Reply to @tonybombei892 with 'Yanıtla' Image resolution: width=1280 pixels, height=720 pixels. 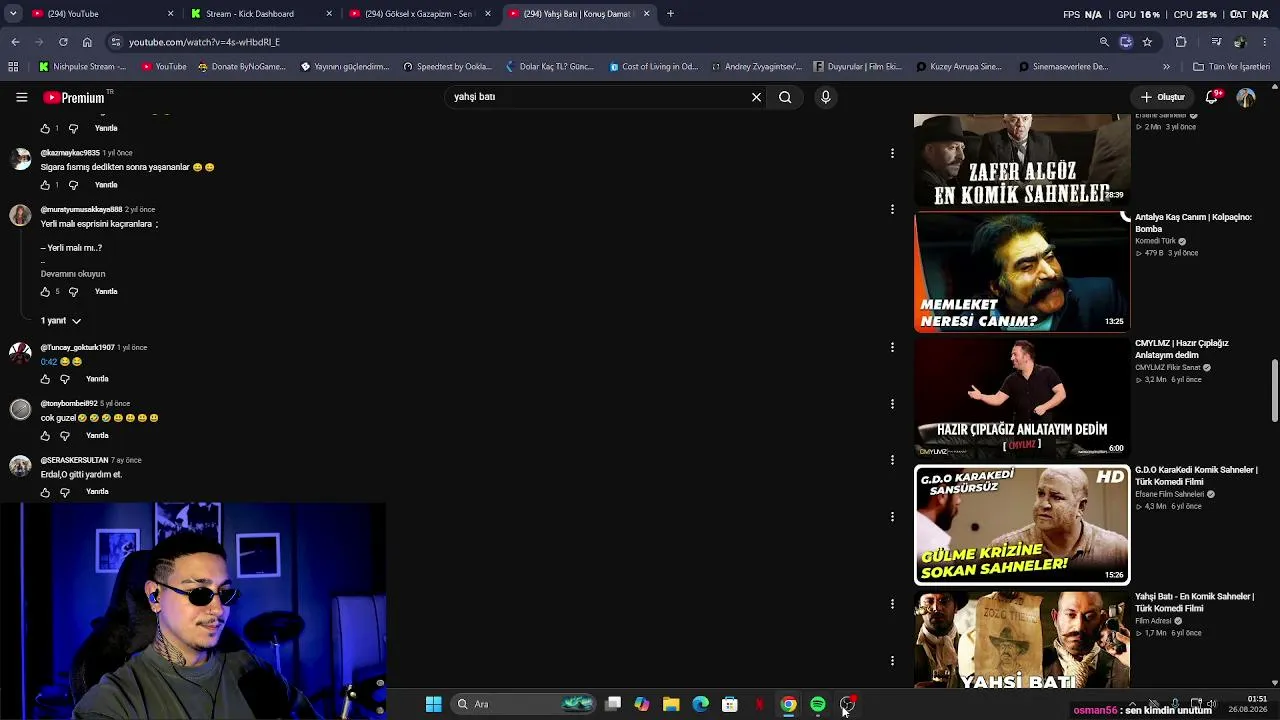click(97, 436)
